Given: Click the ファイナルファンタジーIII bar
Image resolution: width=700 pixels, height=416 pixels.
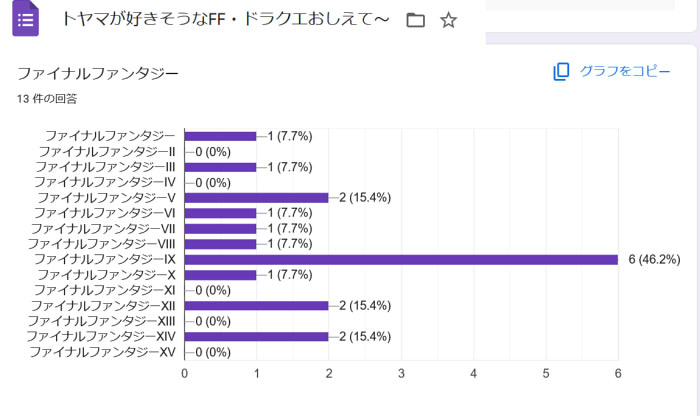Looking at the screenshot, I should 221,167.
